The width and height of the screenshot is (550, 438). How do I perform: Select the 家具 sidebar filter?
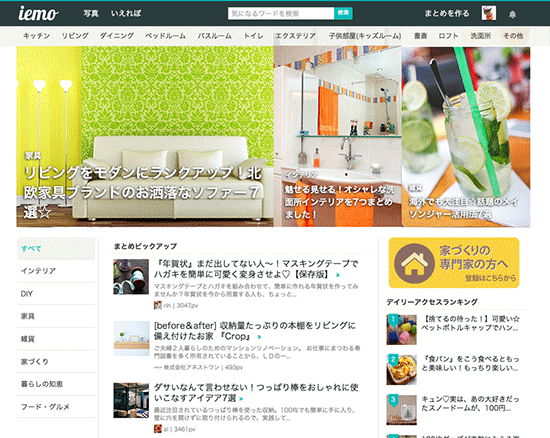[x=56, y=316]
